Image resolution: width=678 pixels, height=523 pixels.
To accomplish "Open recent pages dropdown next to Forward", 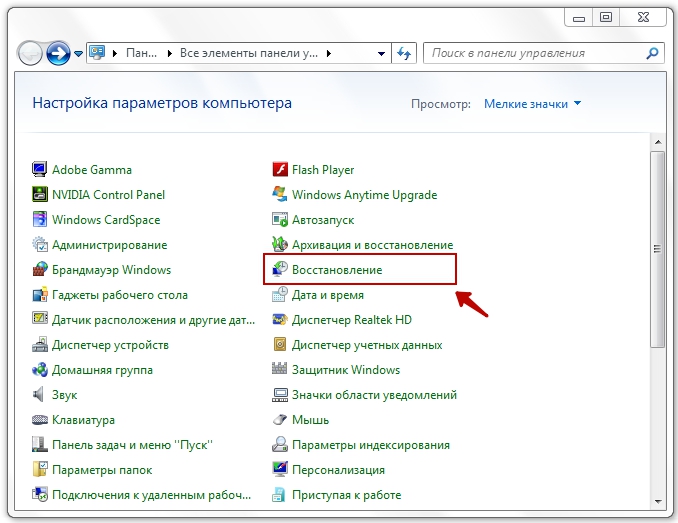I will (x=78, y=54).
